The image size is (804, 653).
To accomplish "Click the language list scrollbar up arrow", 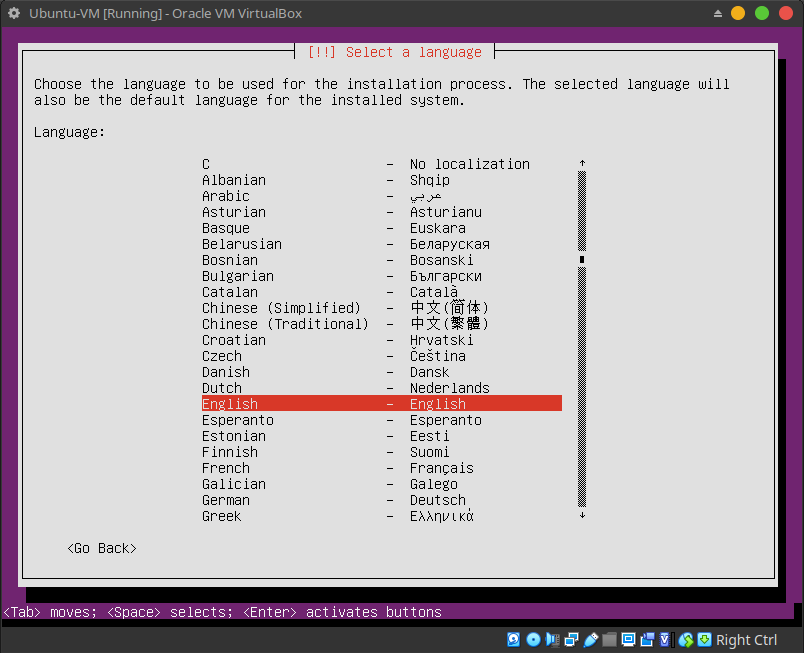I will coord(582,164).
